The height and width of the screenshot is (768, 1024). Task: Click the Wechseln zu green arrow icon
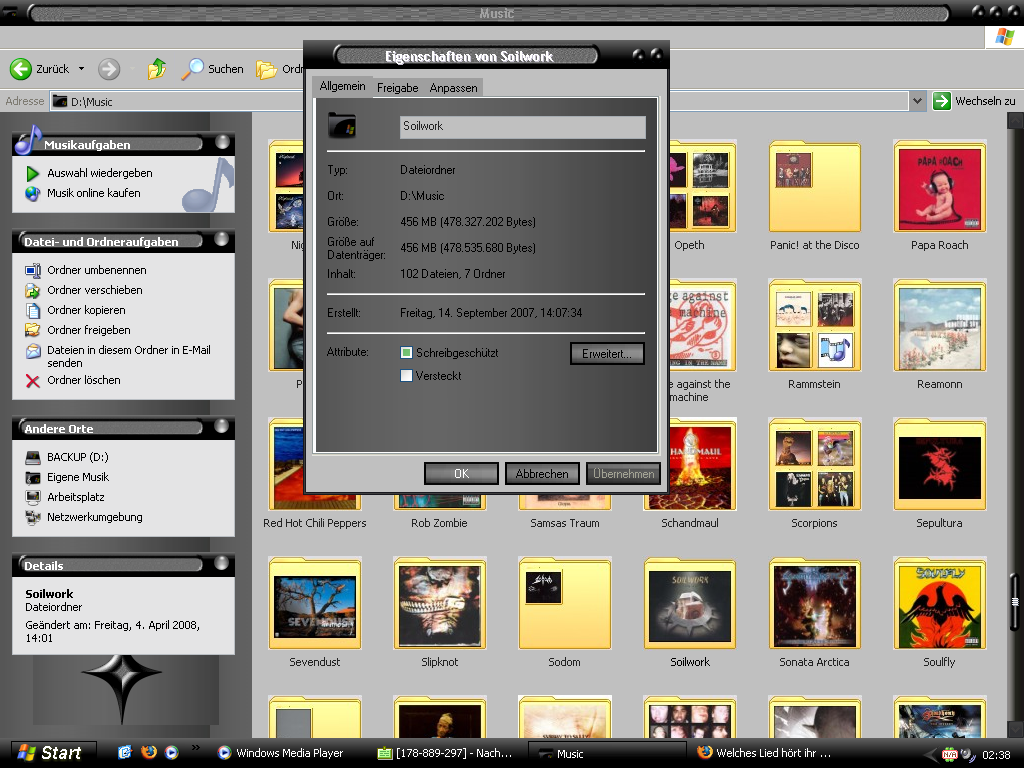tap(941, 101)
